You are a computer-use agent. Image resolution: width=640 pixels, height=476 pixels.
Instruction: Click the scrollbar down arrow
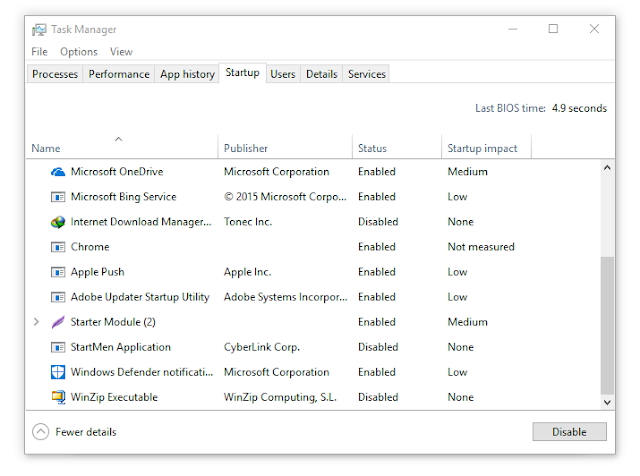click(x=607, y=403)
